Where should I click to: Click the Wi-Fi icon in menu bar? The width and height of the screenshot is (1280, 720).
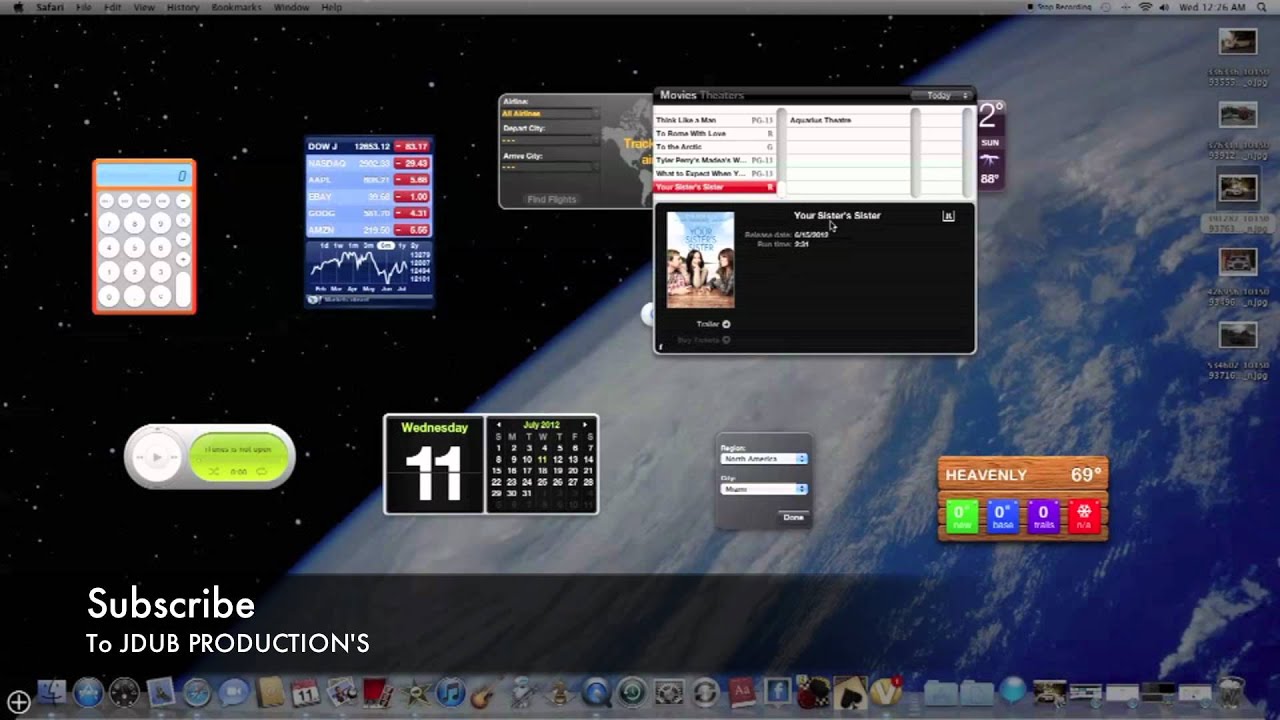(1145, 7)
